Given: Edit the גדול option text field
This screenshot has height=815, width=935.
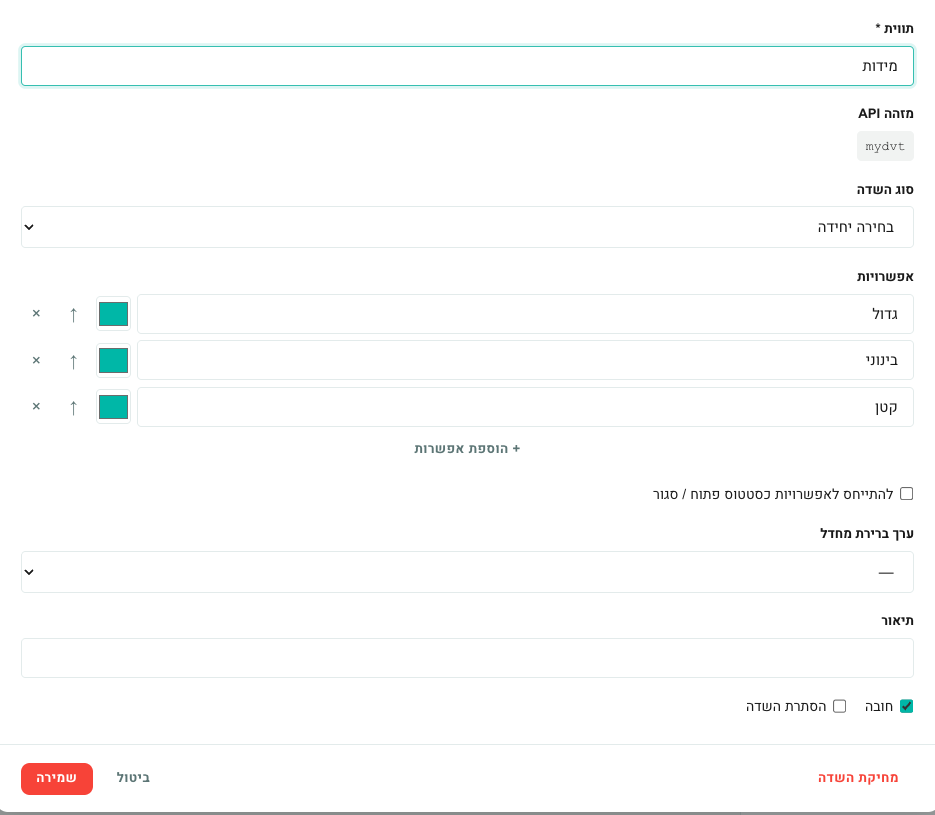Looking at the screenshot, I should coord(525,314).
